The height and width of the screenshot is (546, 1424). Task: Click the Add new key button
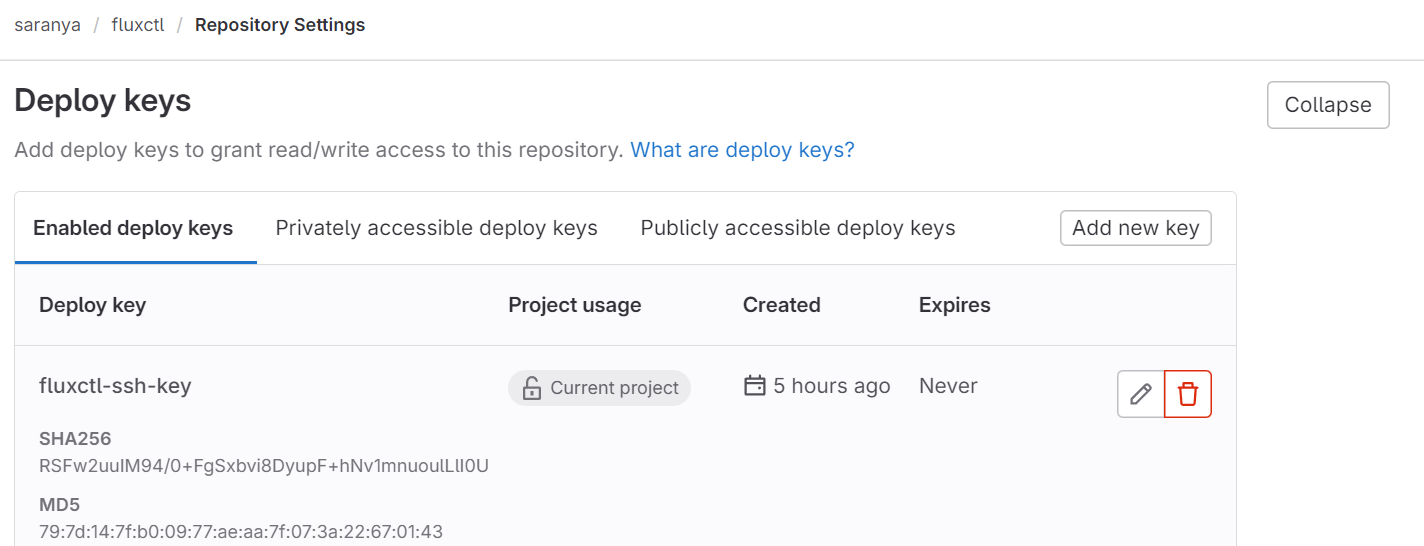(1136, 228)
